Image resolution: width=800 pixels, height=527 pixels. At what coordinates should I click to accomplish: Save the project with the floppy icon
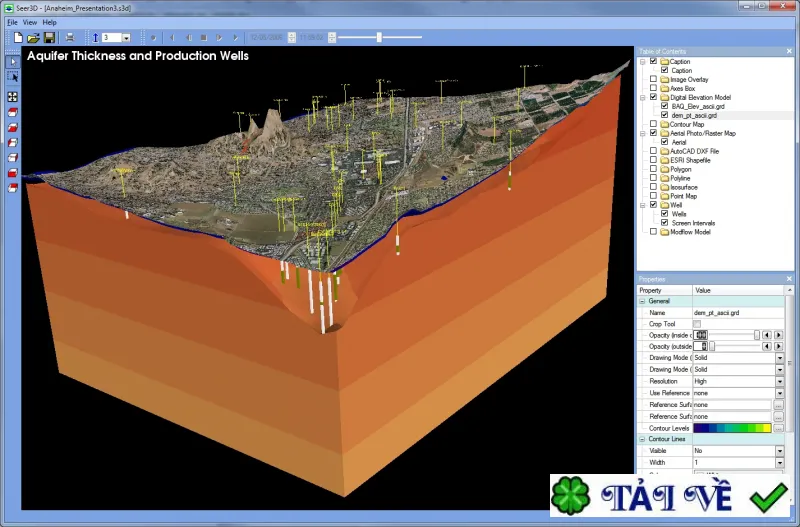(x=49, y=37)
